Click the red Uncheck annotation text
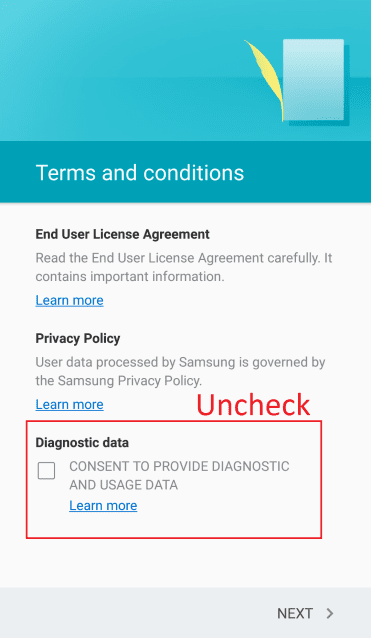 (x=253, y=405)
